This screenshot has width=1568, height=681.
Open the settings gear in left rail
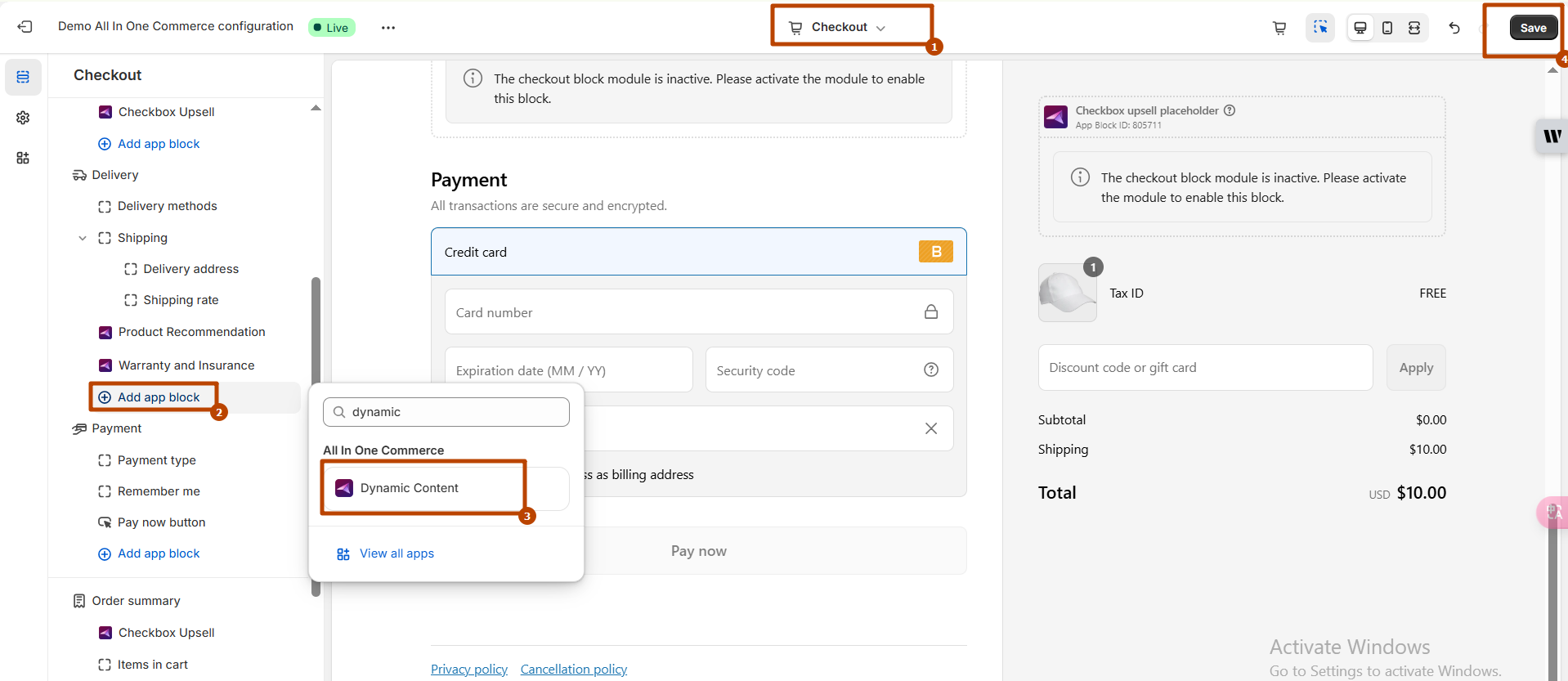pyautogui.click(x=23, y=118)
